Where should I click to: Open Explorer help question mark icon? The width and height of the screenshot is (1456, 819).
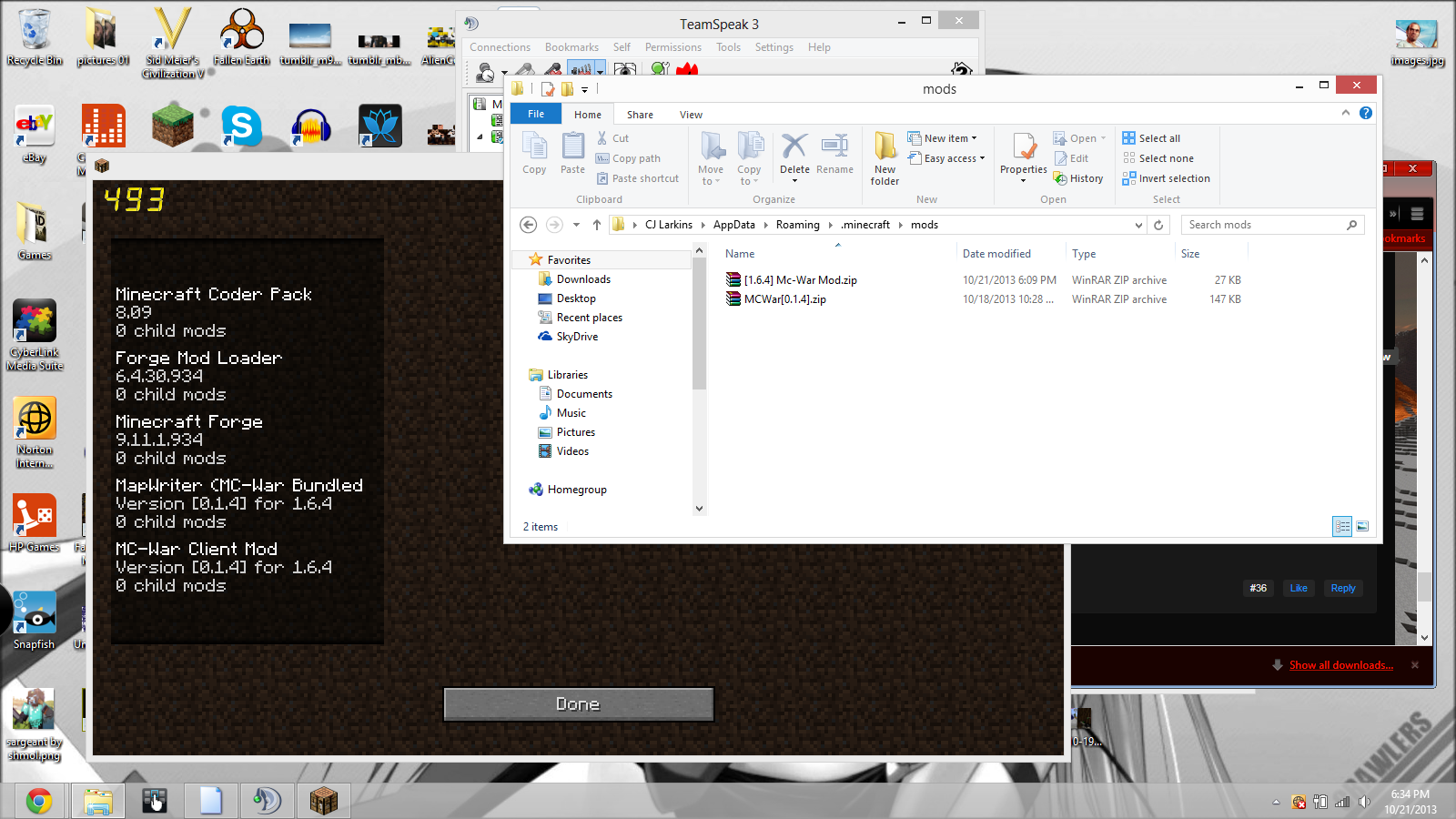click(1365, 113)
